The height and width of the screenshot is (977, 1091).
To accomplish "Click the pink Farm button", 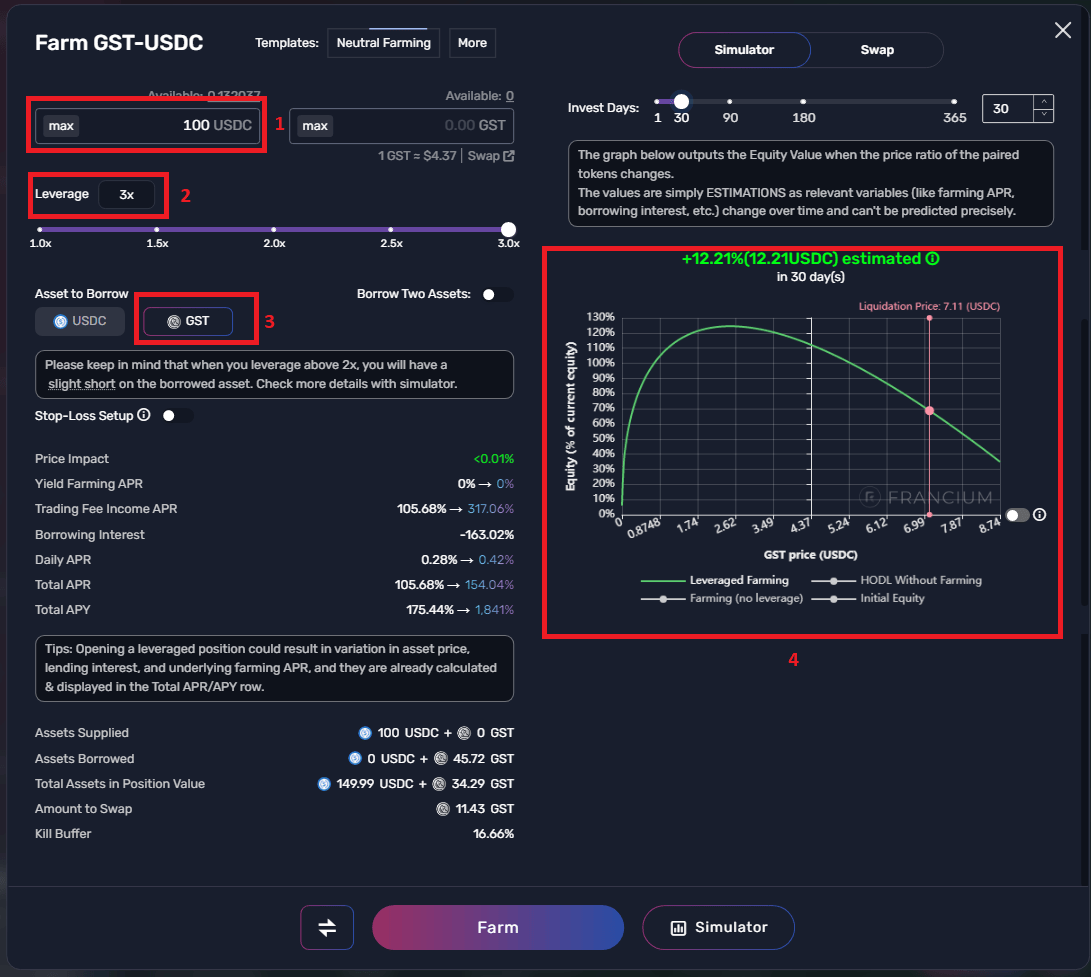I will pyautogui.click(x=497, y=927).
